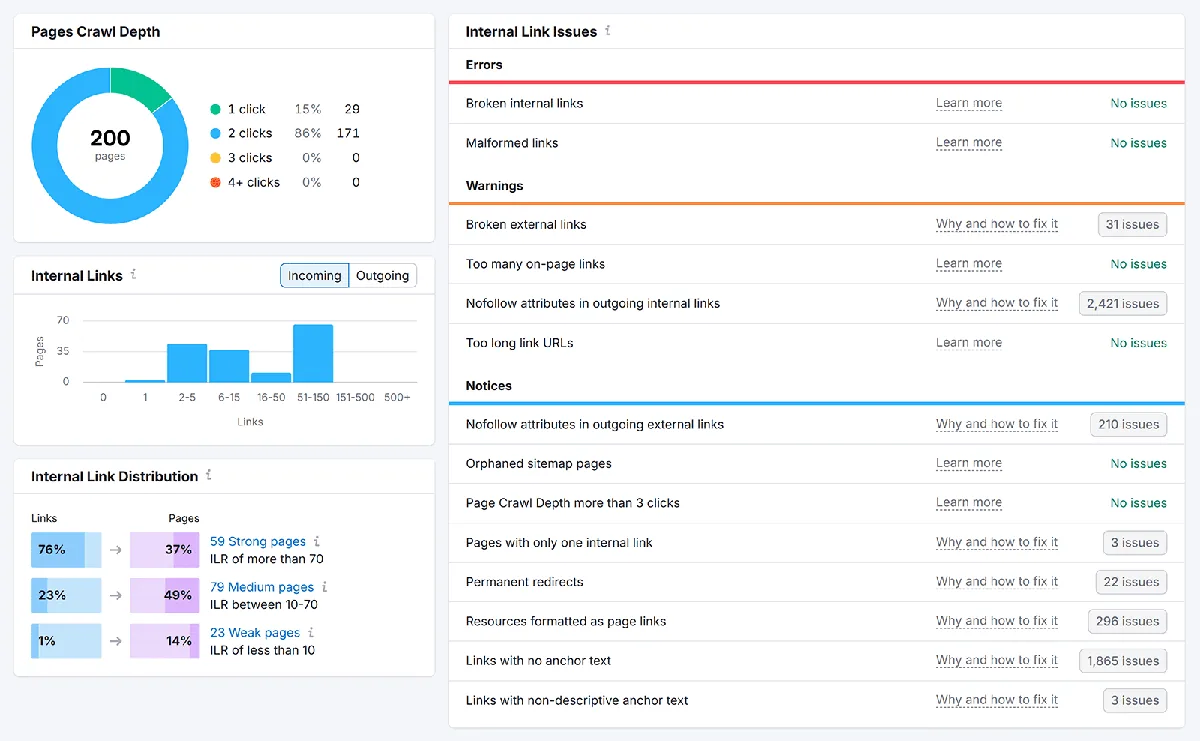Select the yellow 3 clicks legend dot
Screen dimensions: 1200x741
pos(215,158)
